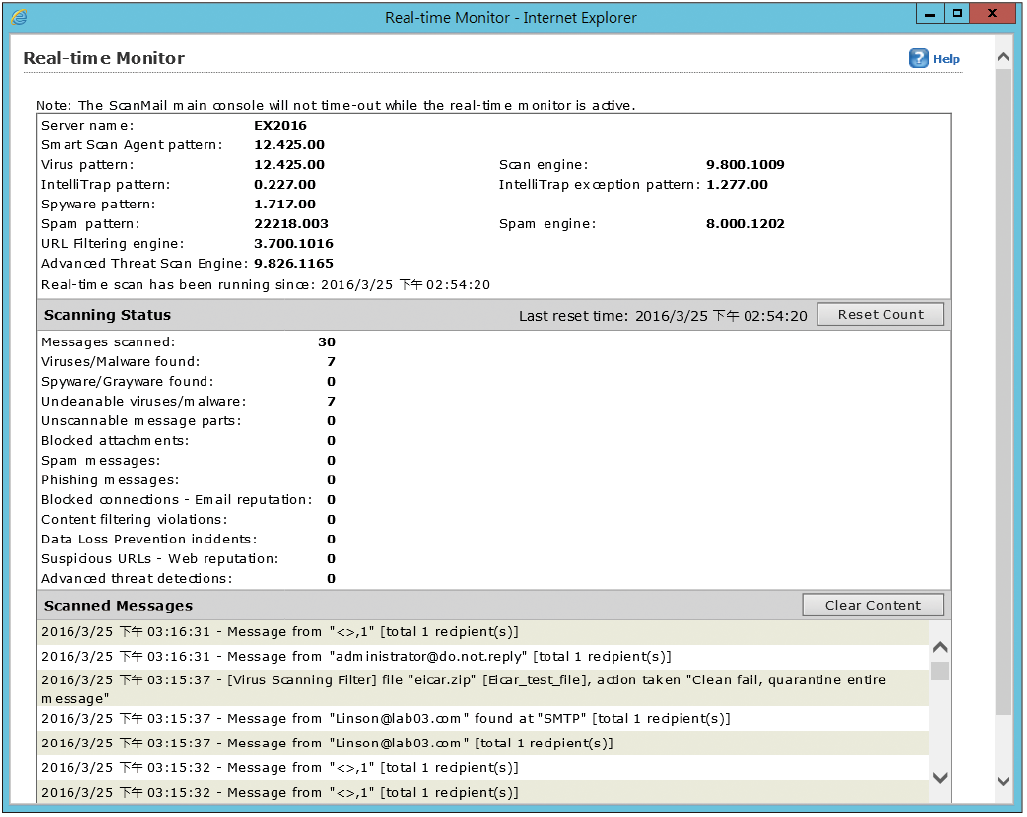Click the Viruses/Malware found label
This screenshot has width=1027, height=817.
click(121, 362)
